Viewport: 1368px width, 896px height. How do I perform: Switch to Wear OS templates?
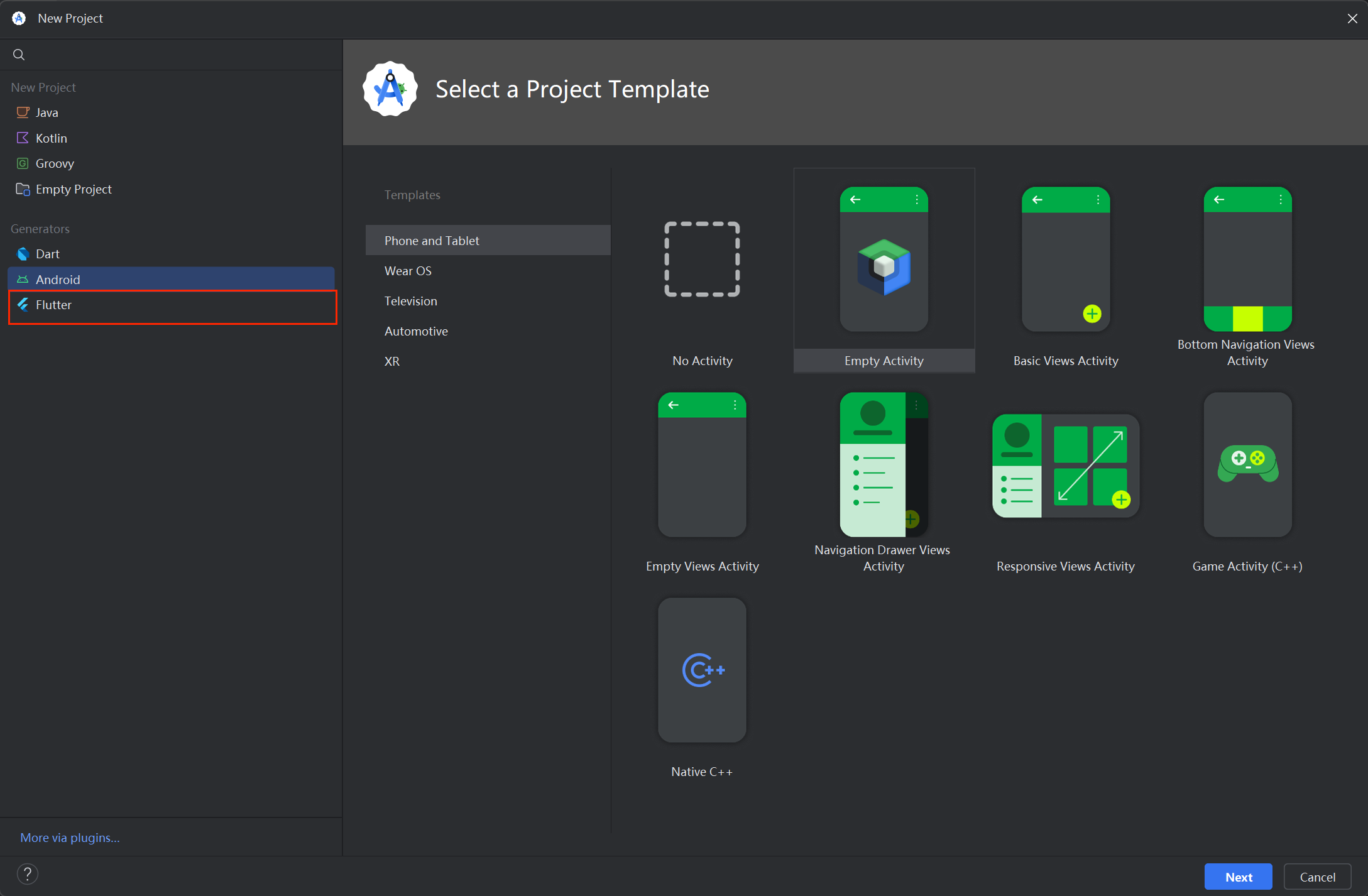[407, 270]
